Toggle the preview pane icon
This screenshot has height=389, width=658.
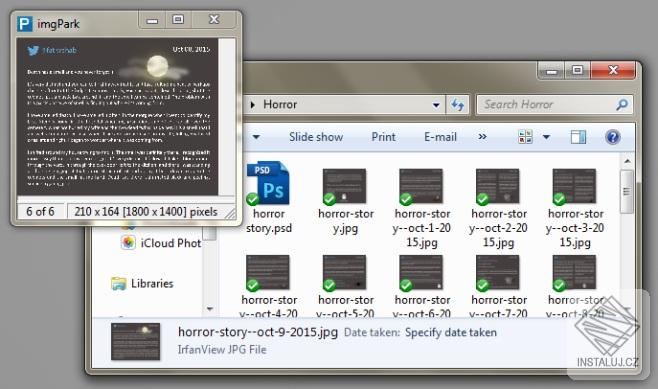(x=578, y=137)
